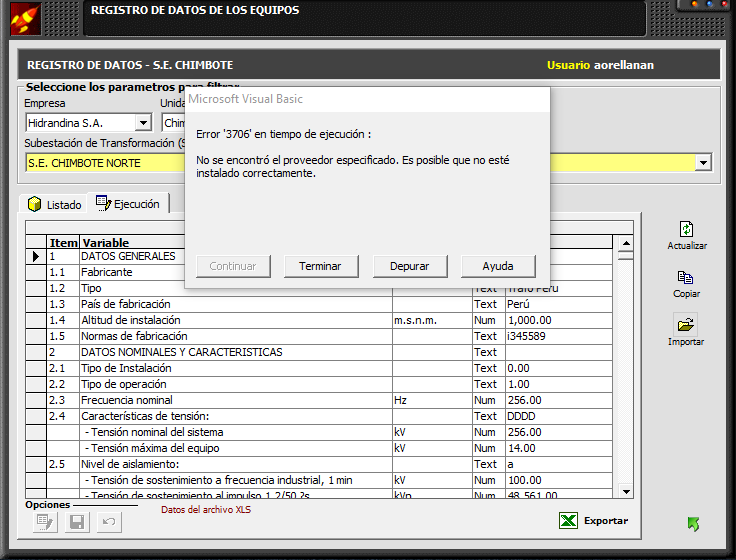Select the Nivel de aislamiento cell
The width and height of the screenshot is (736, 560).
[x=236, y=464]
